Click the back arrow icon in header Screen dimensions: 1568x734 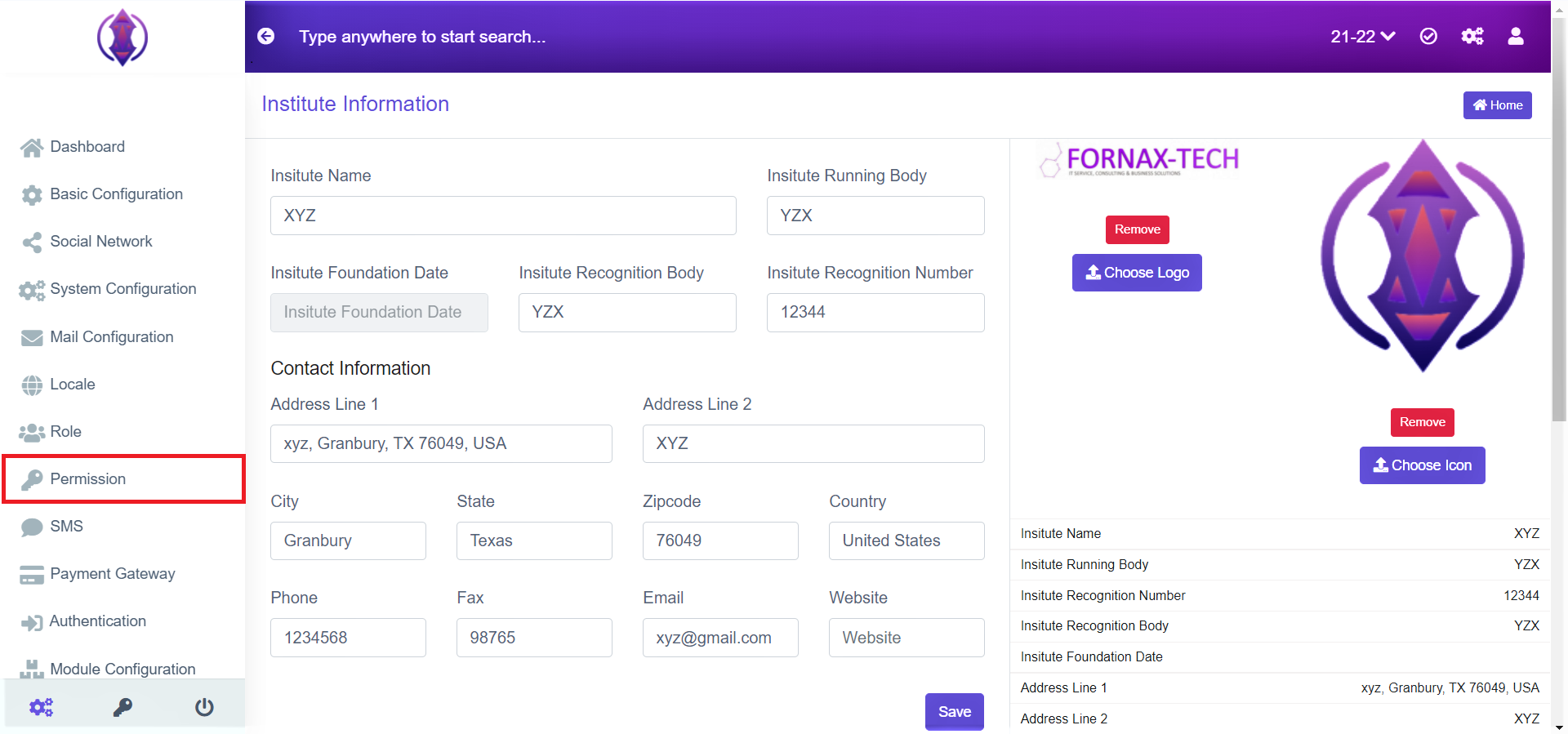point(265,36)
